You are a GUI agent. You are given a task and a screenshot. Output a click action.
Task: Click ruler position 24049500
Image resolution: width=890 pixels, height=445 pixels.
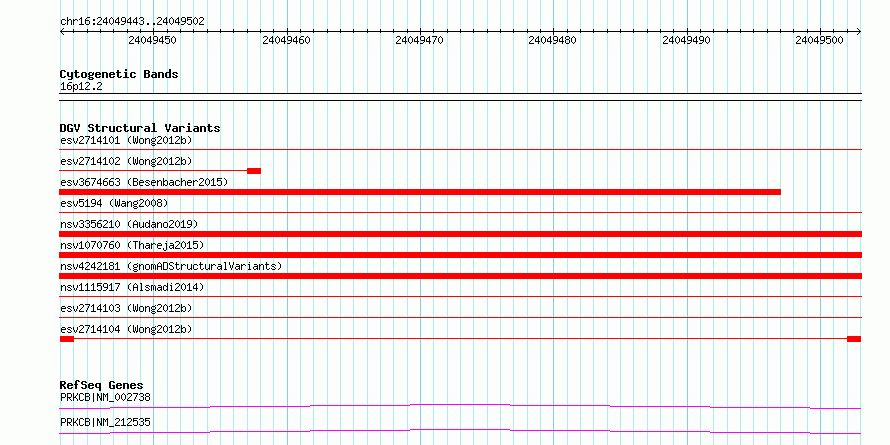pyautogui.click(x=820, y=40)
